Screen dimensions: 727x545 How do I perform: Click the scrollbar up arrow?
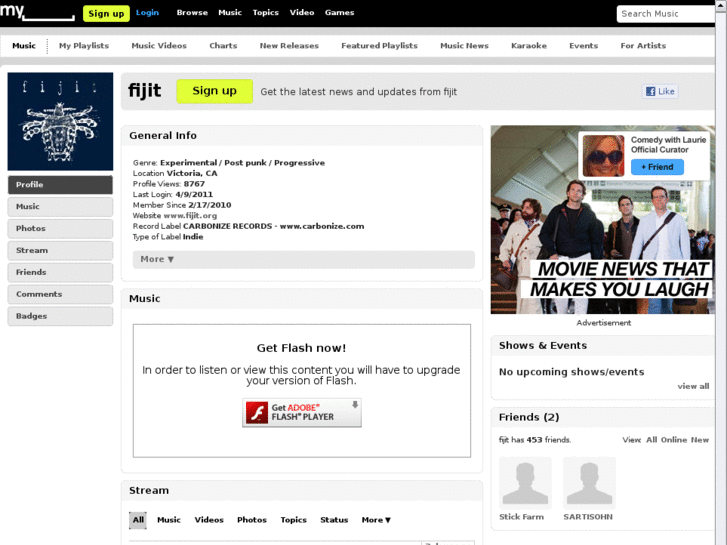(721, 4)
